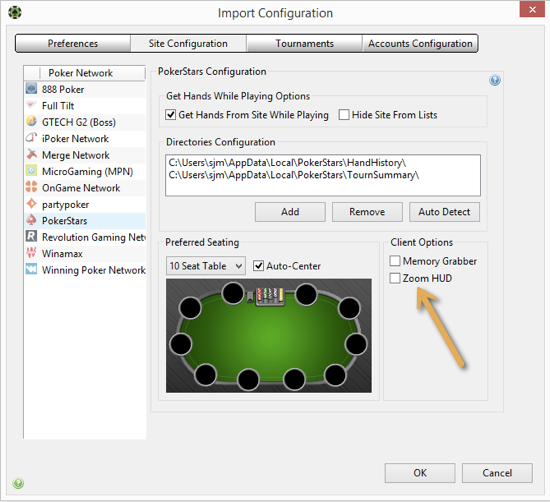Open the Site Configuration tab

(x=188, y=43)
